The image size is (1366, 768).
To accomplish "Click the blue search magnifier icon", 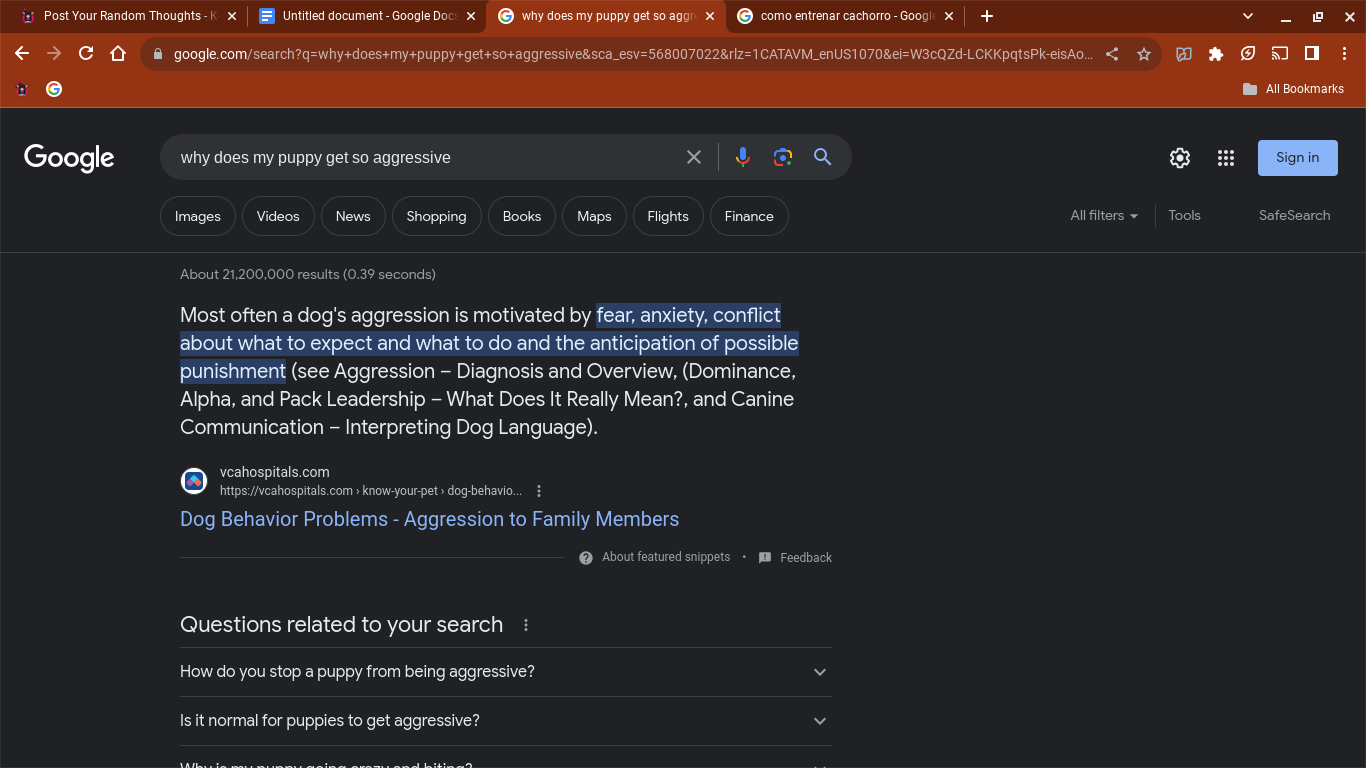I will pos(822,157).
